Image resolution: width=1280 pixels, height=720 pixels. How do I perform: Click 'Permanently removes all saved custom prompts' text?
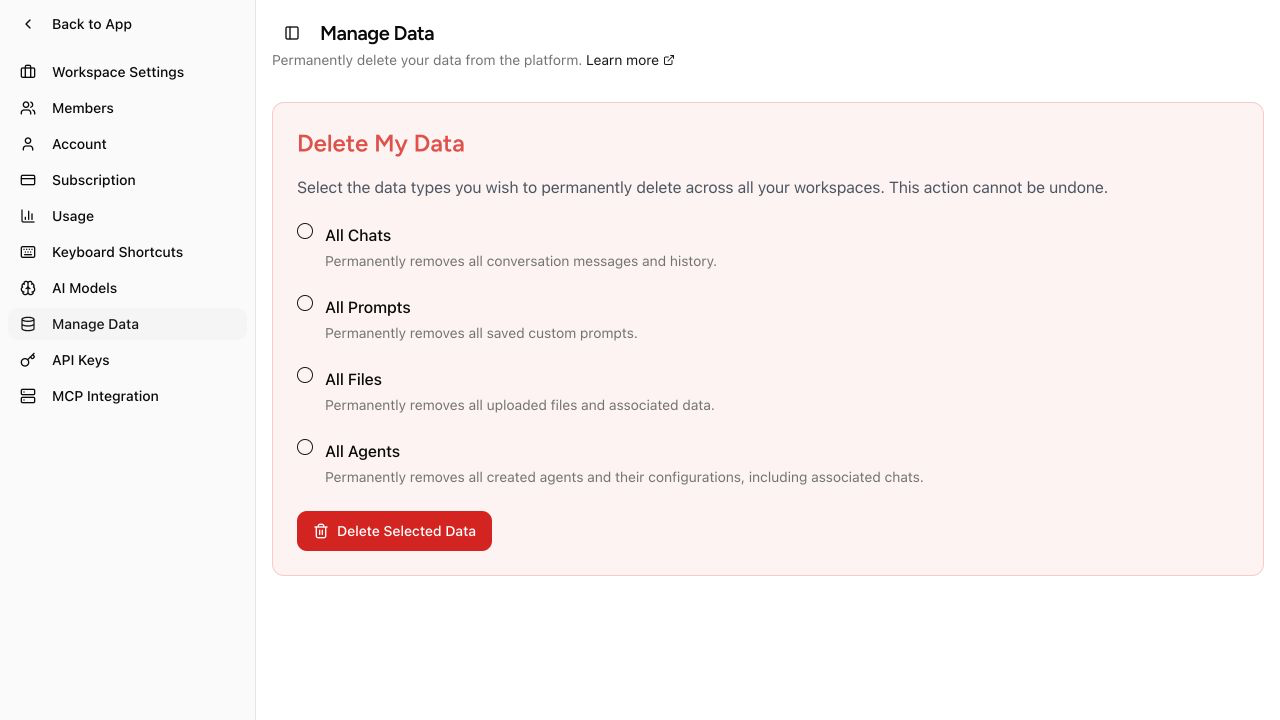[x=481, y=333]
